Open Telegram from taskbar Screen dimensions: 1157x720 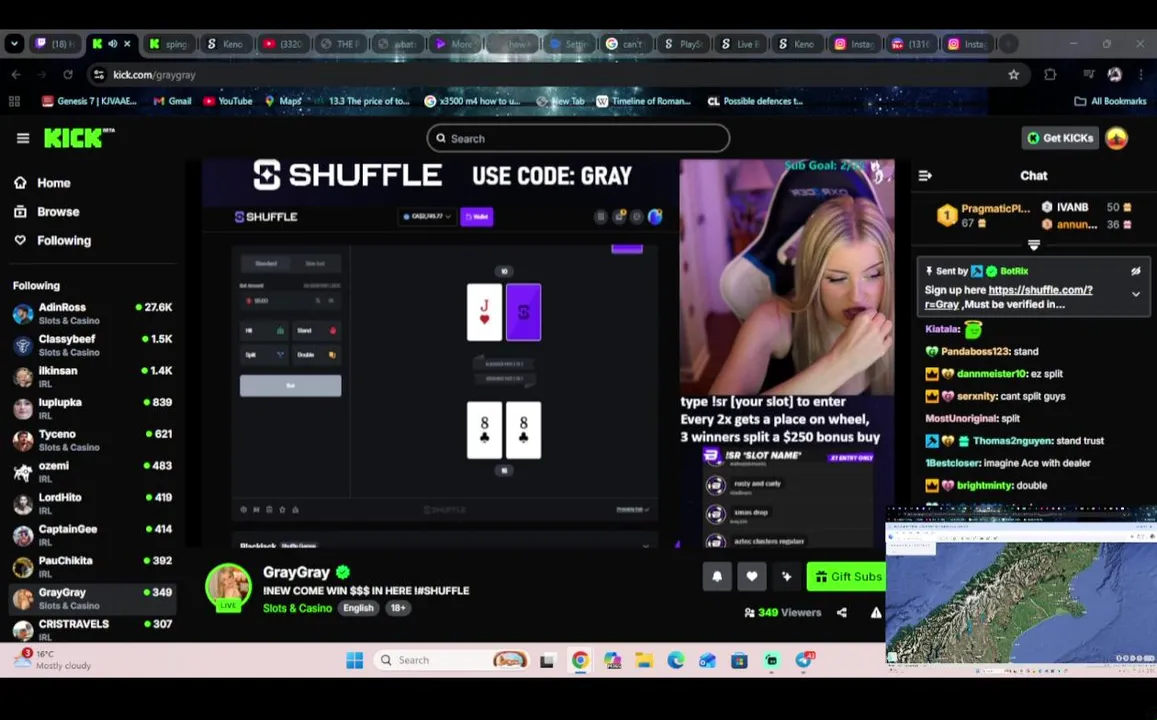pos(804,660)
